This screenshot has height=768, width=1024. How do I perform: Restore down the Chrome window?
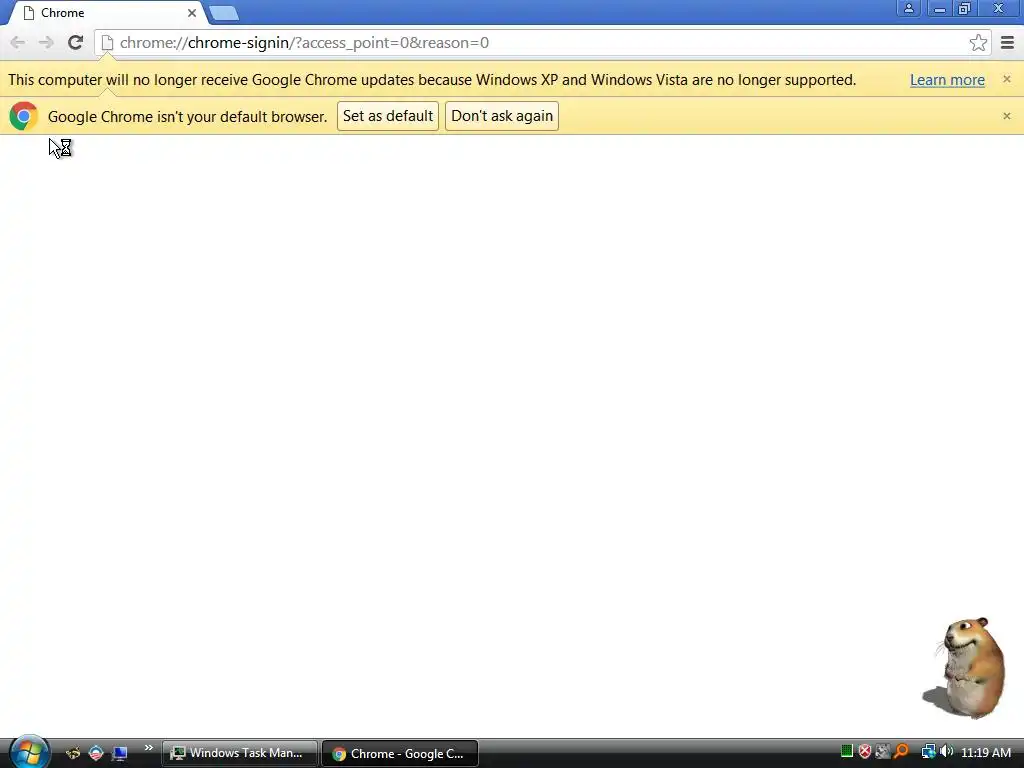tap(964, 8)
